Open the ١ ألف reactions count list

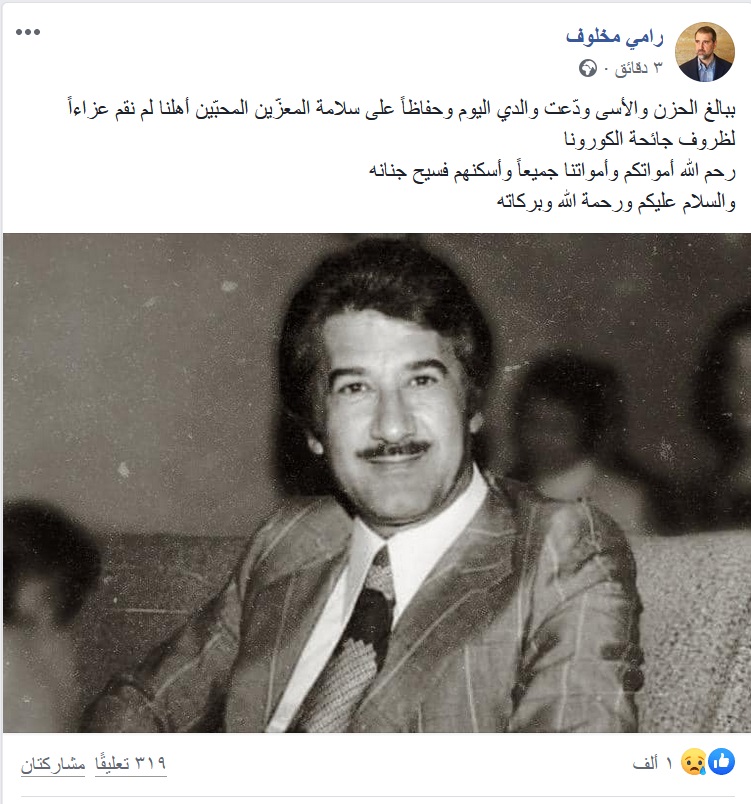tap(652, 763)
